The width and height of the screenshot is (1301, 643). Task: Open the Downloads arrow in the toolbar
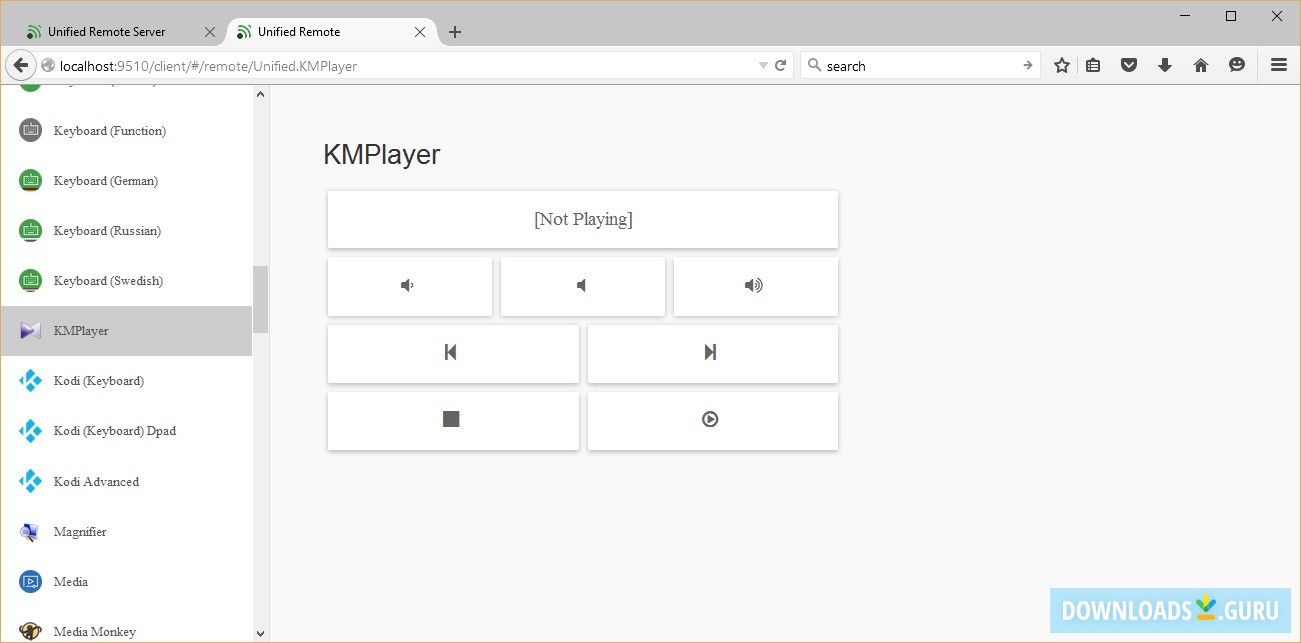tap(1165, 64)
